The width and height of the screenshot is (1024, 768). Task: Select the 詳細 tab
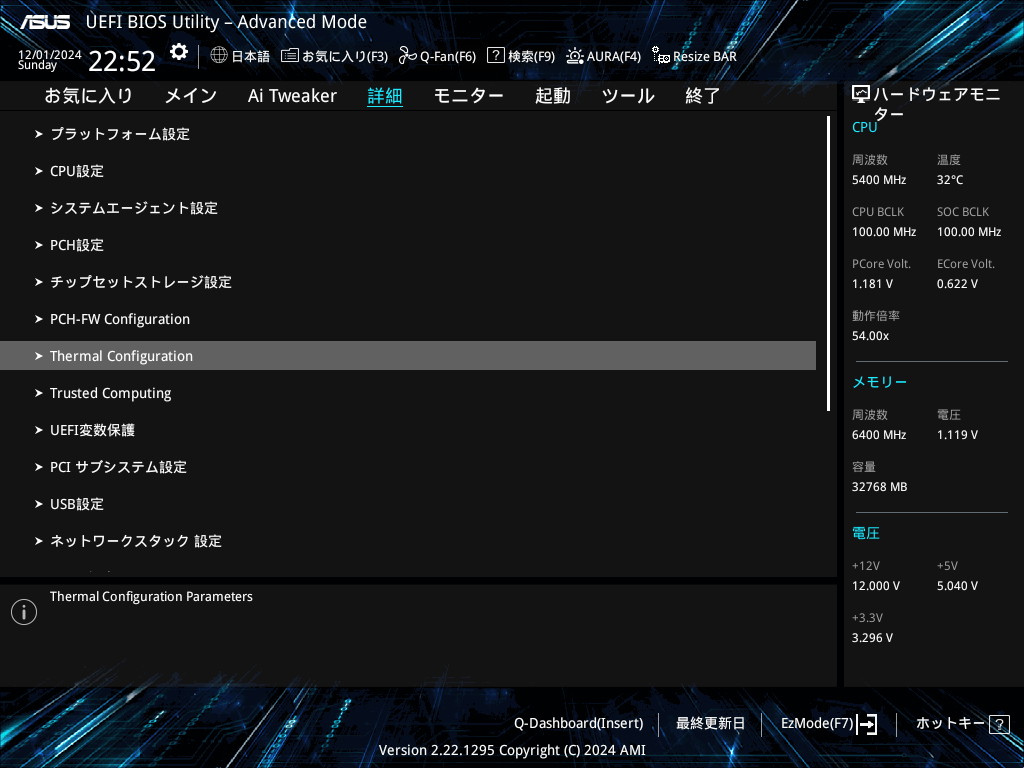point(385,96)
